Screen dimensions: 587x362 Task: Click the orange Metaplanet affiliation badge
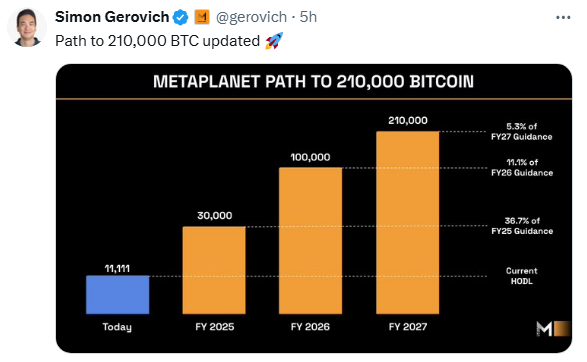pos(202,17)
